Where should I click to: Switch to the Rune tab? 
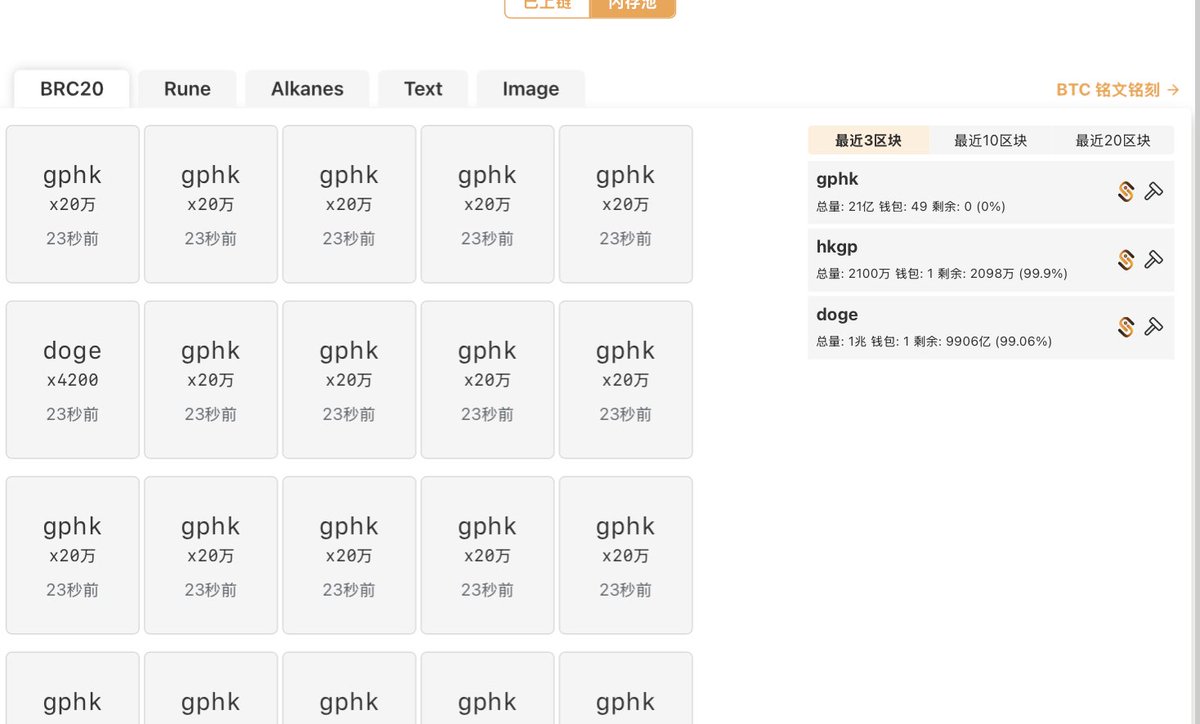coord(187,88)
